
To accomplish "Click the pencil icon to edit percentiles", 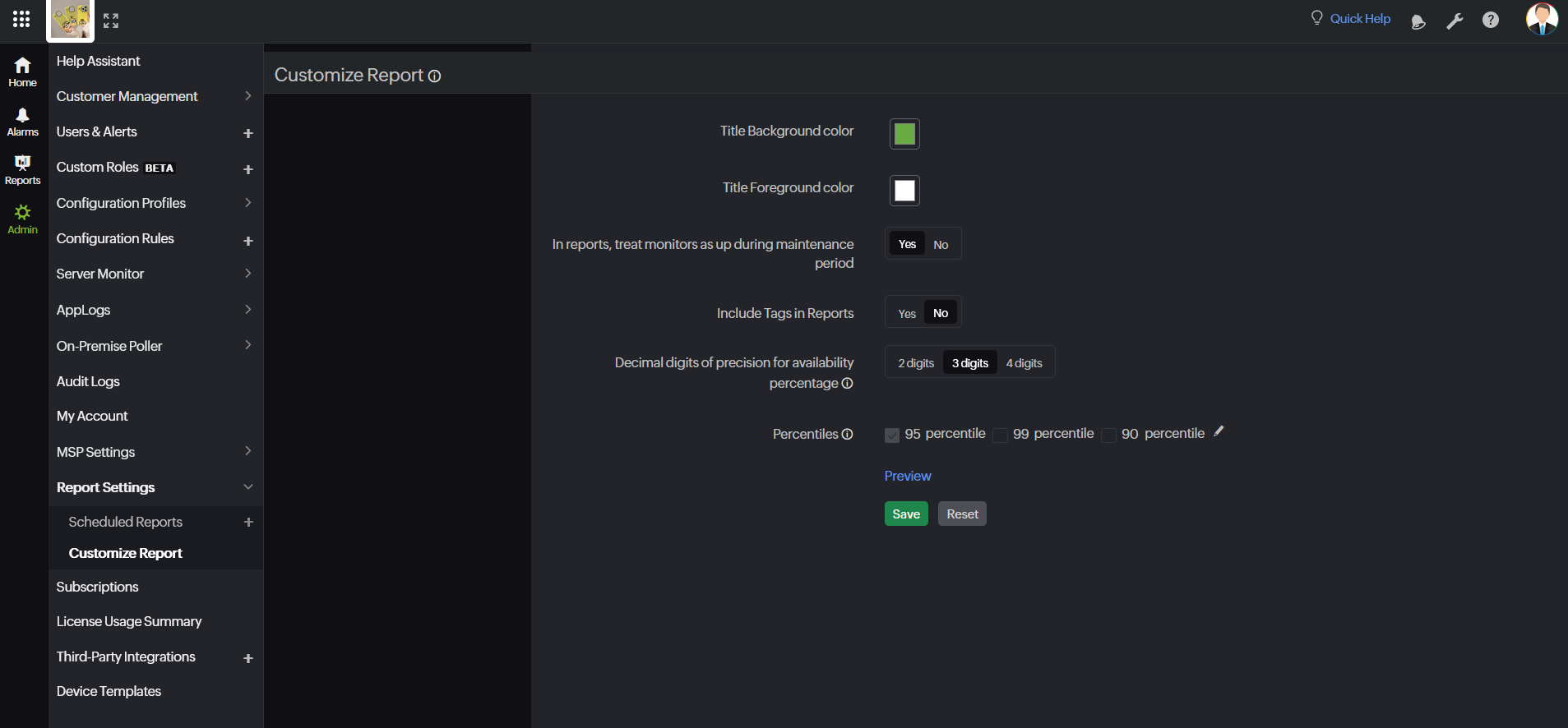I will point(1219,431).
